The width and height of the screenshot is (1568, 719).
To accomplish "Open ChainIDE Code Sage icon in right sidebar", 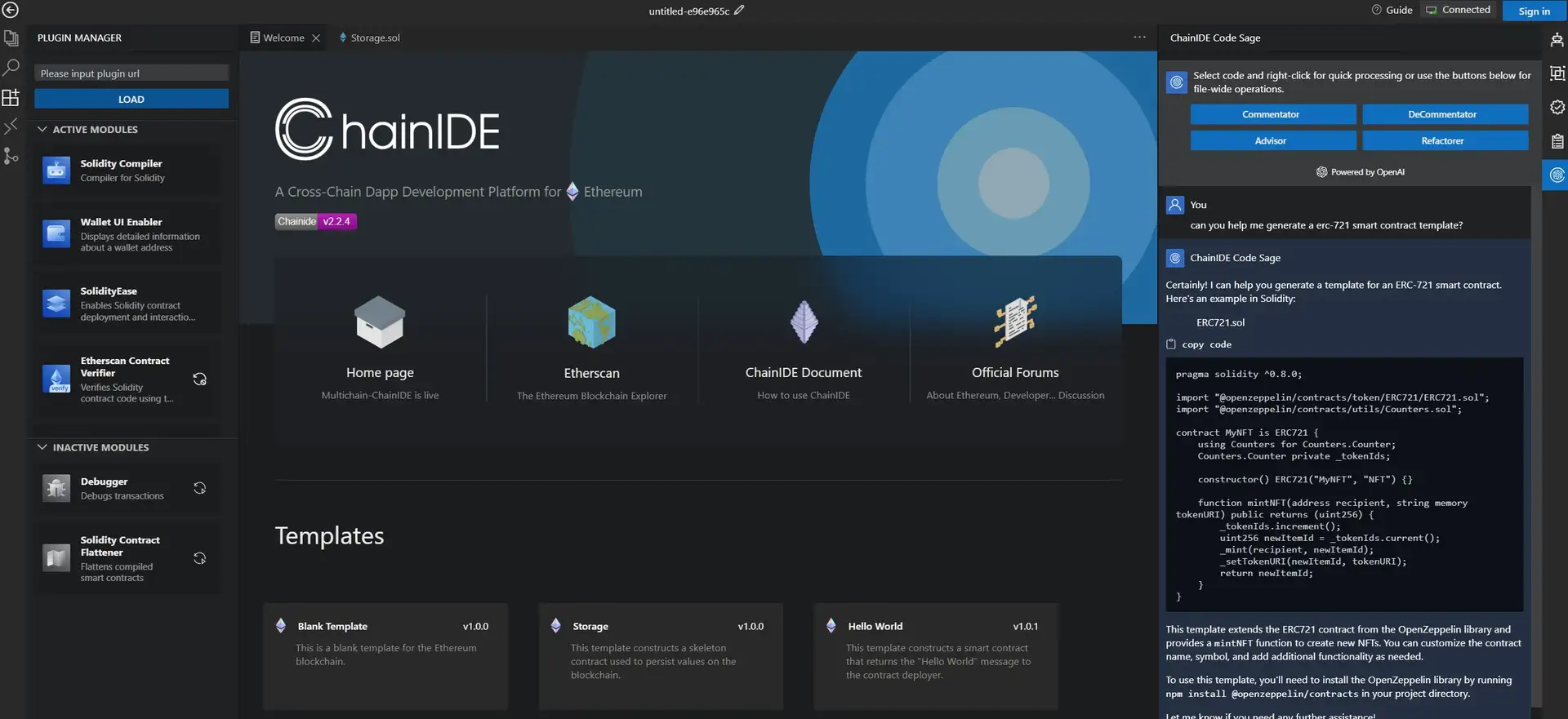I will 1557,175.
